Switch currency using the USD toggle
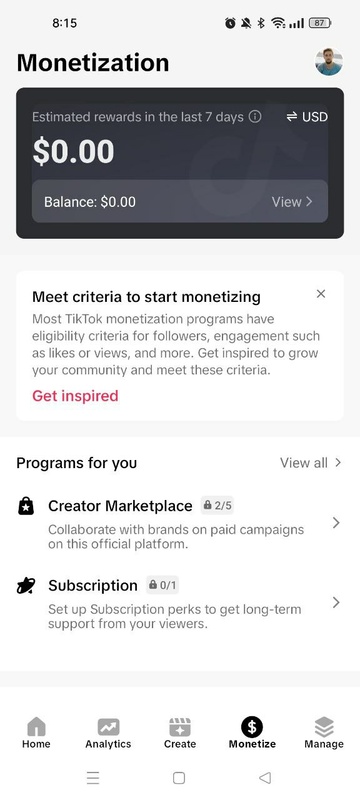Screen dimensions: 360x800 307,117
